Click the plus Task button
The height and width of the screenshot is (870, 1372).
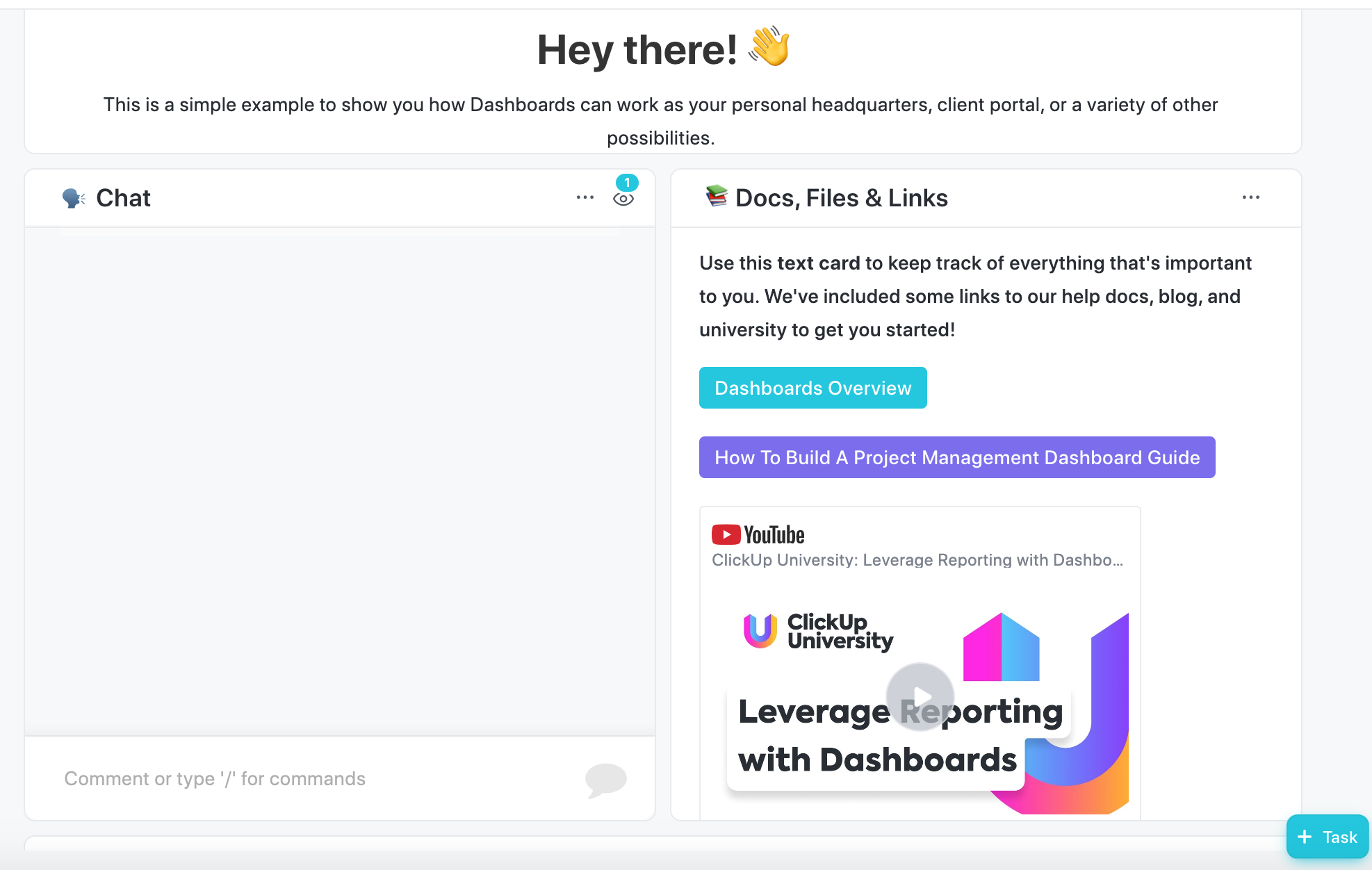click(x=1328, y=837)
